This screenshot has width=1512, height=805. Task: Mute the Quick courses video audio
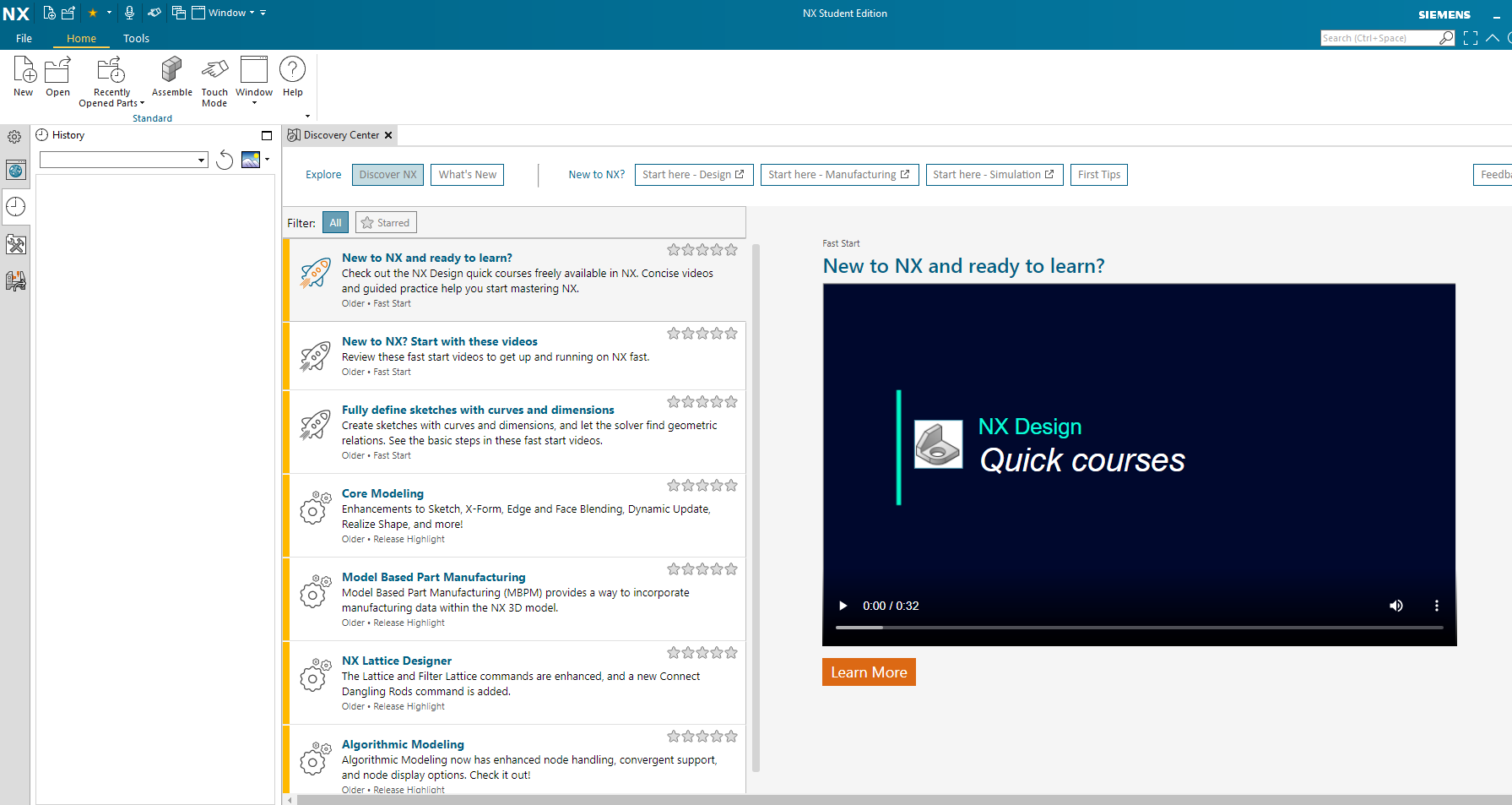coord(1395,606)
